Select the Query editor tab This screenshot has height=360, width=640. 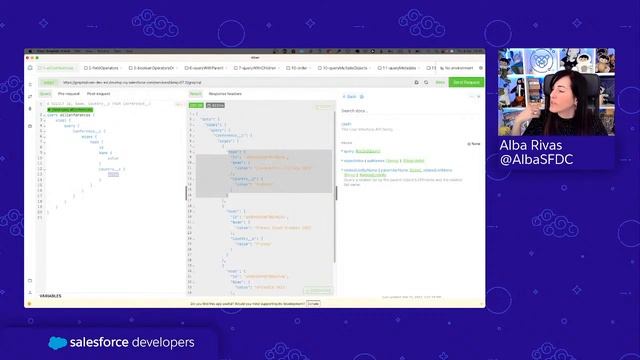click(45, 94)
